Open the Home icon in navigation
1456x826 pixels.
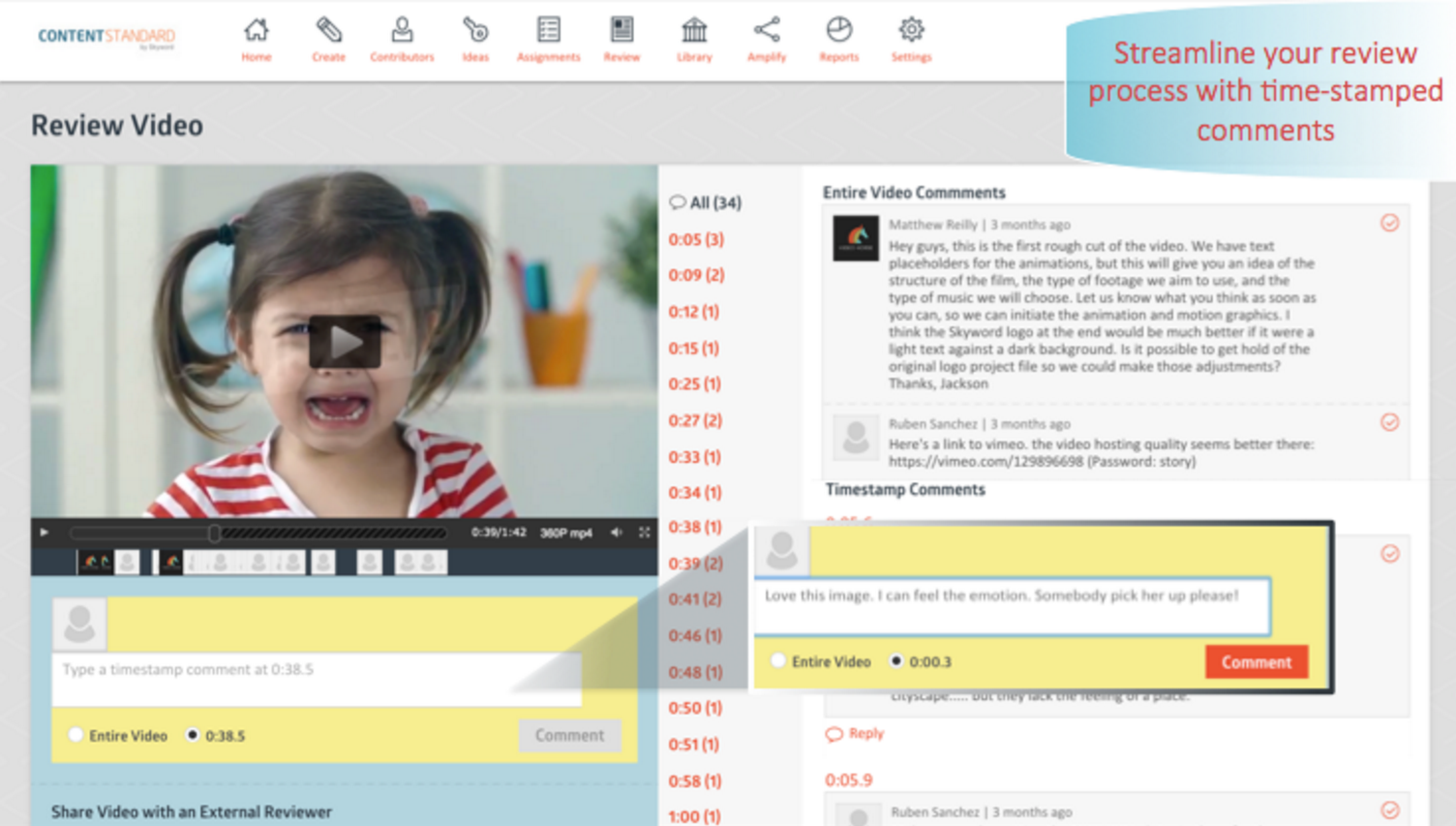(257, 30)
